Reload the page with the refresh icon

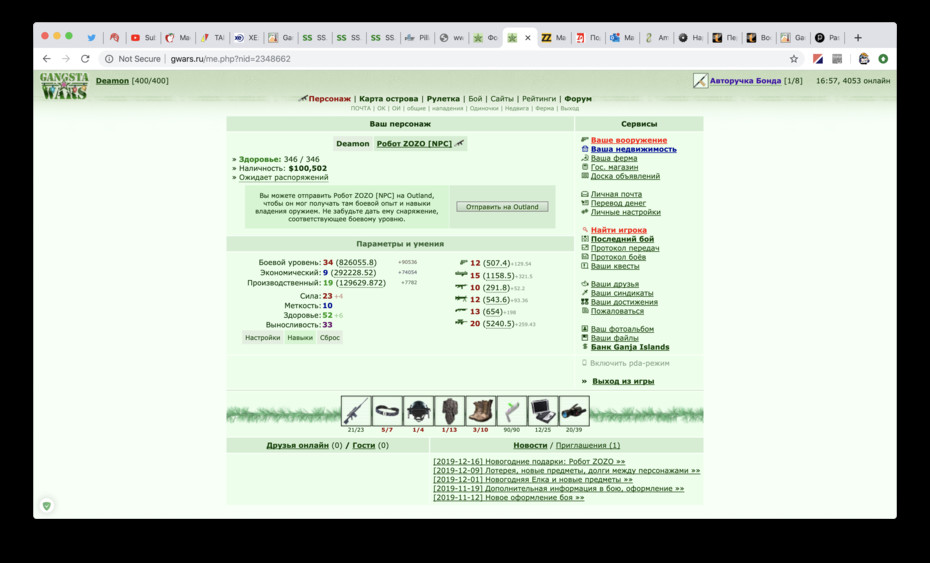coord(85,59)
